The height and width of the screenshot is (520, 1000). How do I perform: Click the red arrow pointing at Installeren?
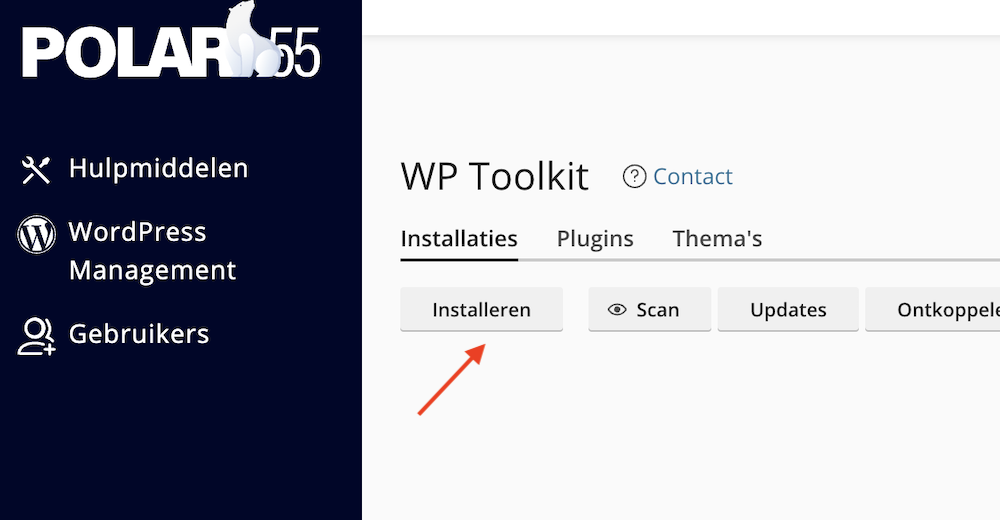pos(451,378)
